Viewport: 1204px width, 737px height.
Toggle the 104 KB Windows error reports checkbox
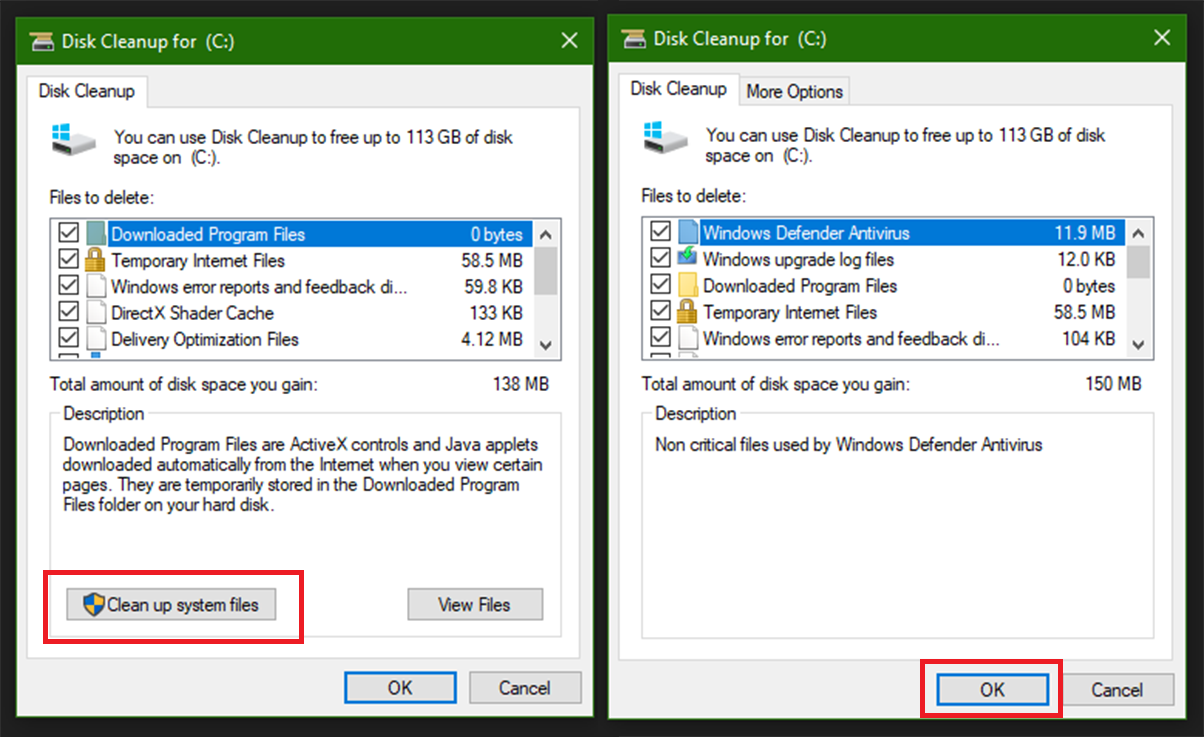[x=660, y=337]
